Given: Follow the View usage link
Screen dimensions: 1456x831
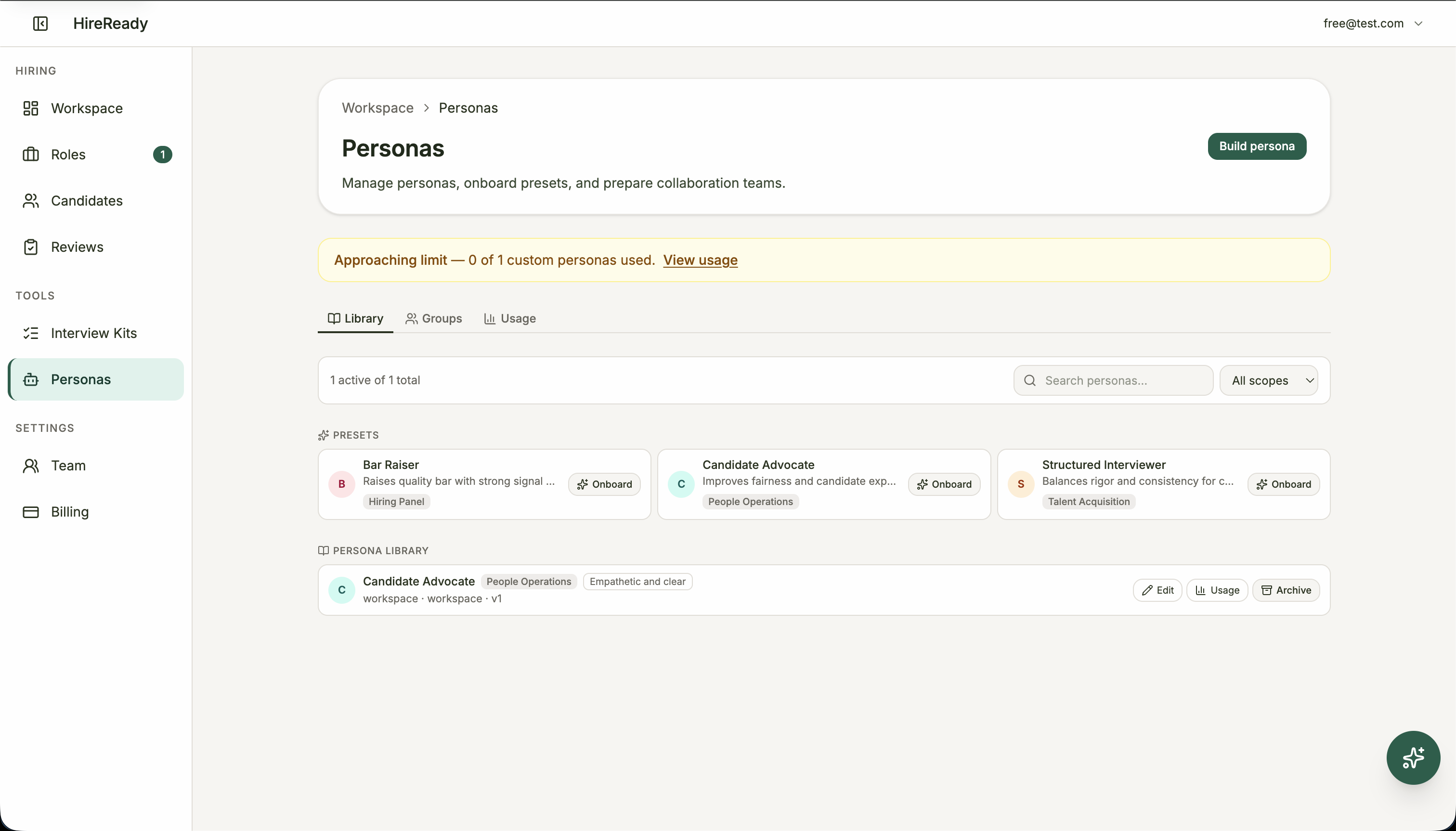Looking at the screenshot, I should 700,260.
